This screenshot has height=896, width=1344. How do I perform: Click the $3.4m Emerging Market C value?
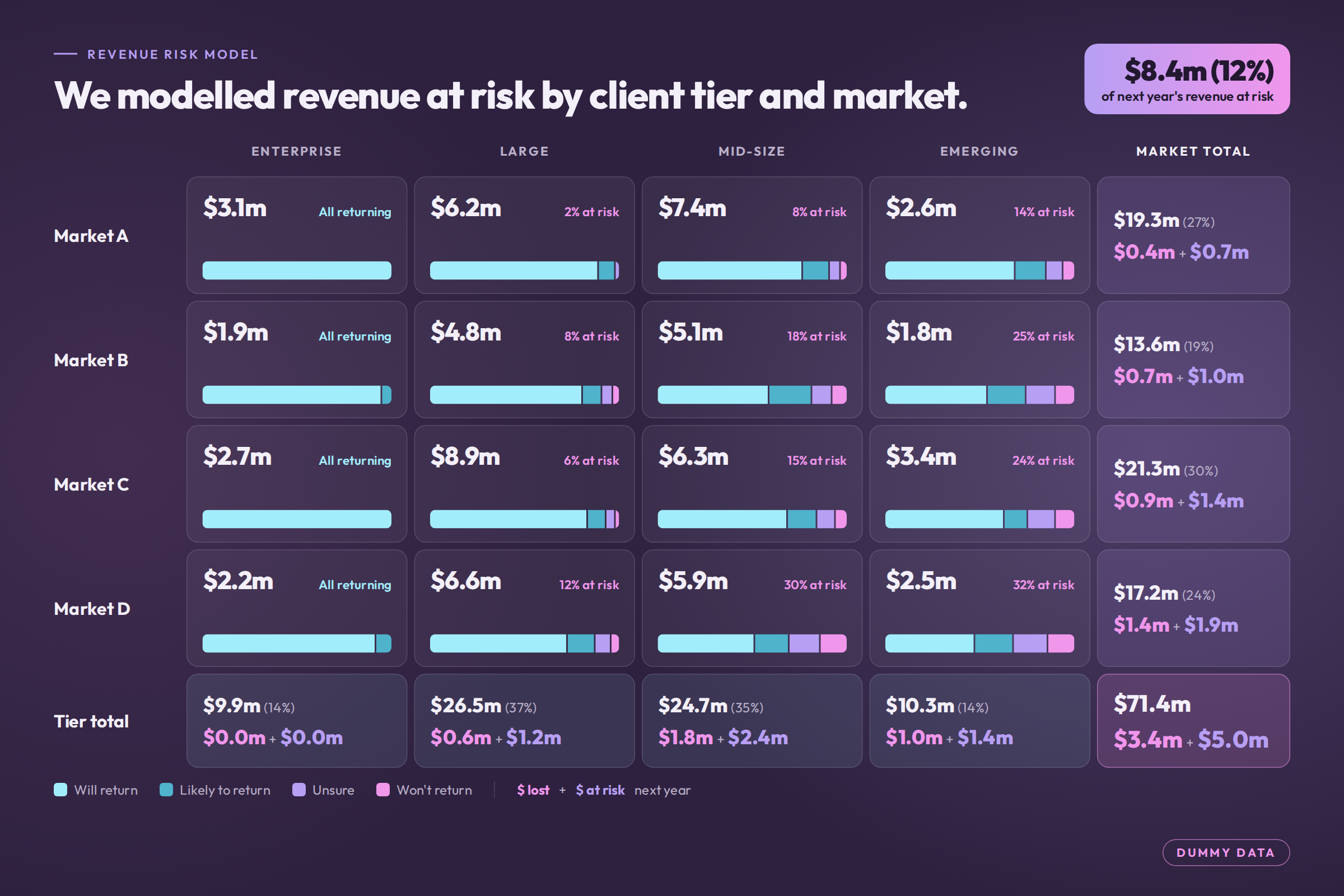(x=921, y=456)
